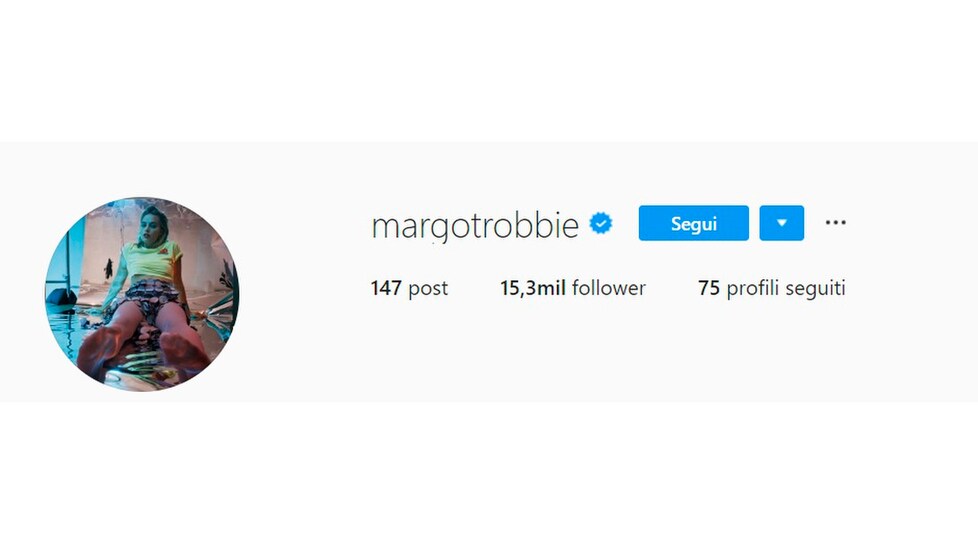Follow margotrobbie with the blue button
The image size is (978, 544).
[x=694, y=223]
